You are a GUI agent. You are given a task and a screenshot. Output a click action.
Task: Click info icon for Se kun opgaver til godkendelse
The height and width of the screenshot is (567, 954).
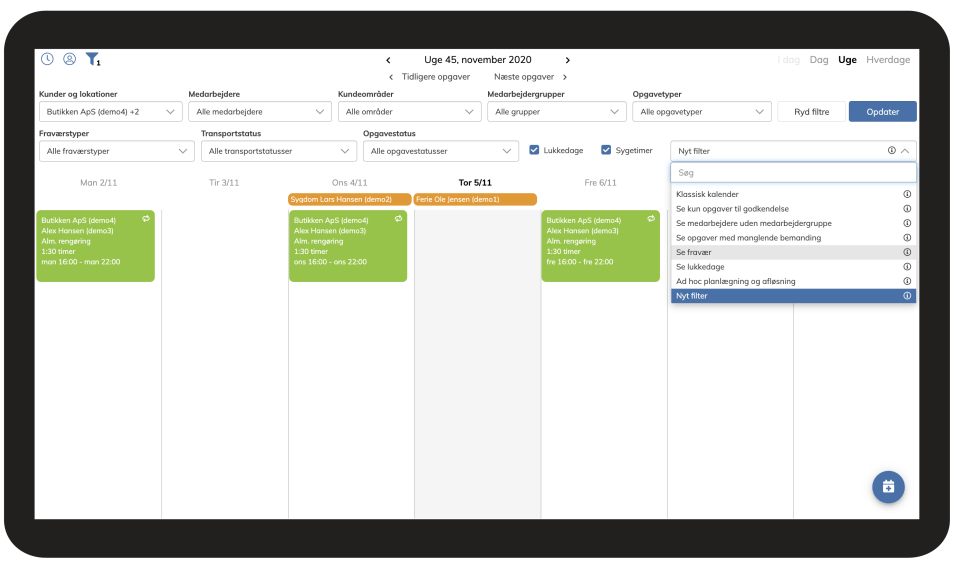pyautogui.click(x=907, y=209)
